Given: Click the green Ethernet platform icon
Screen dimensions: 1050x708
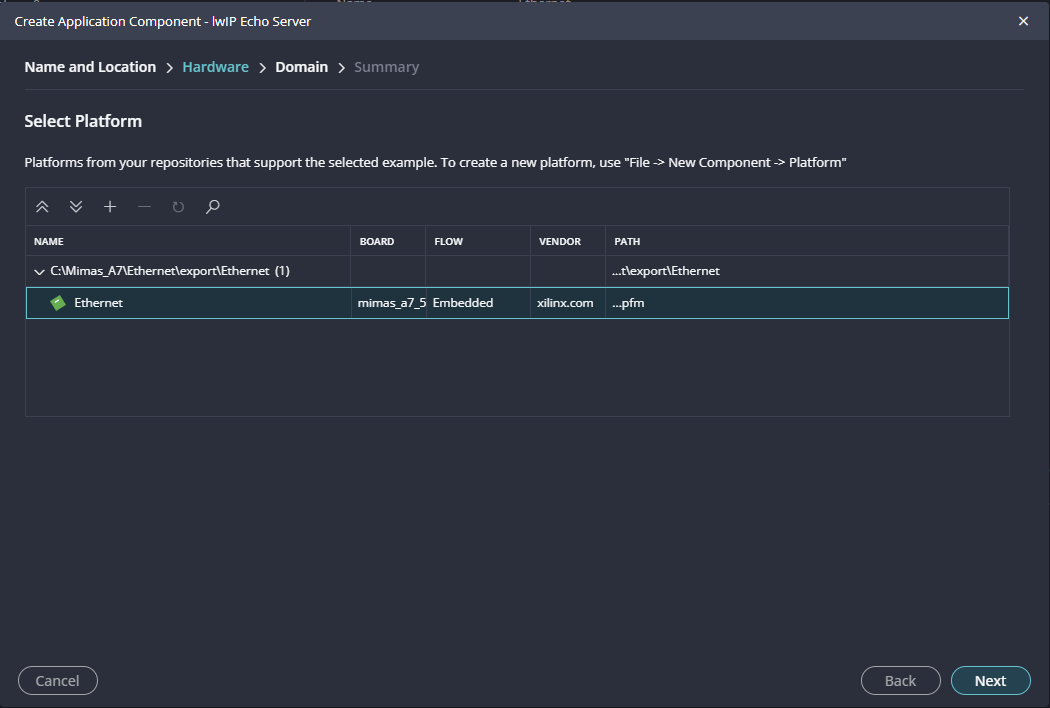Looking at the screenshot, I should click(x=58, y=303).
